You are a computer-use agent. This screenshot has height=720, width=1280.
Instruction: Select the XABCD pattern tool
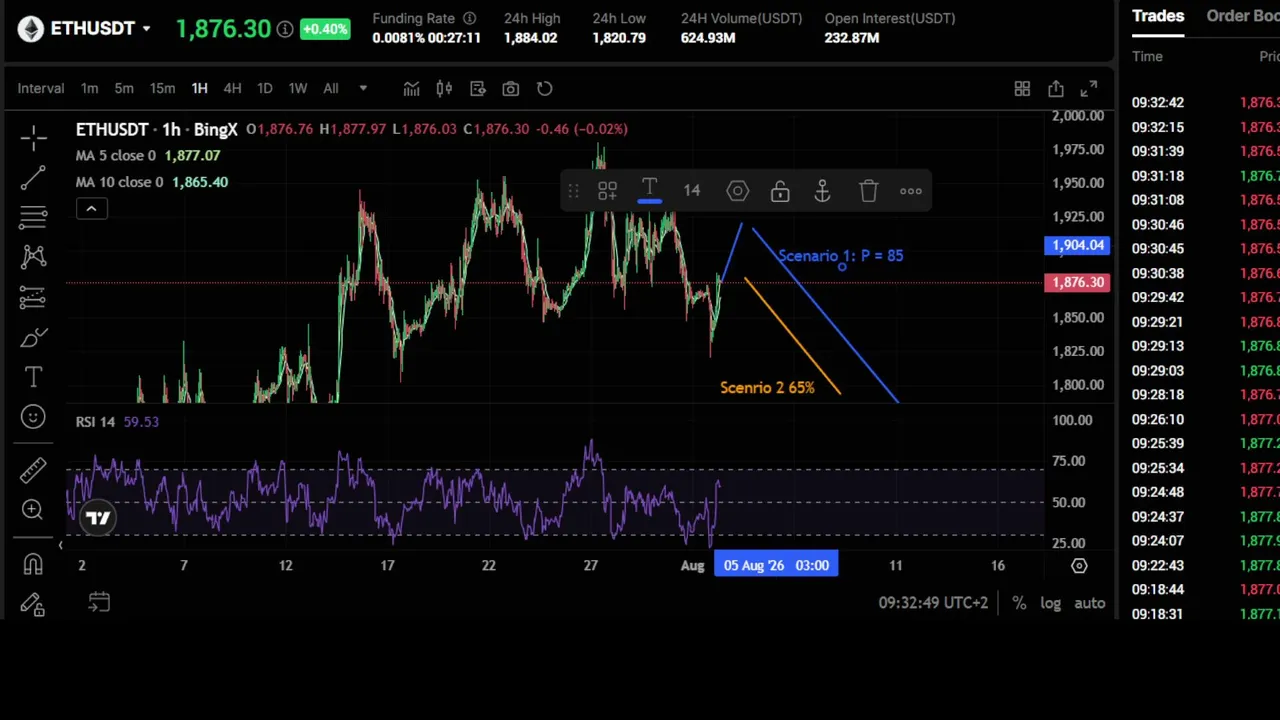(33, 257)
